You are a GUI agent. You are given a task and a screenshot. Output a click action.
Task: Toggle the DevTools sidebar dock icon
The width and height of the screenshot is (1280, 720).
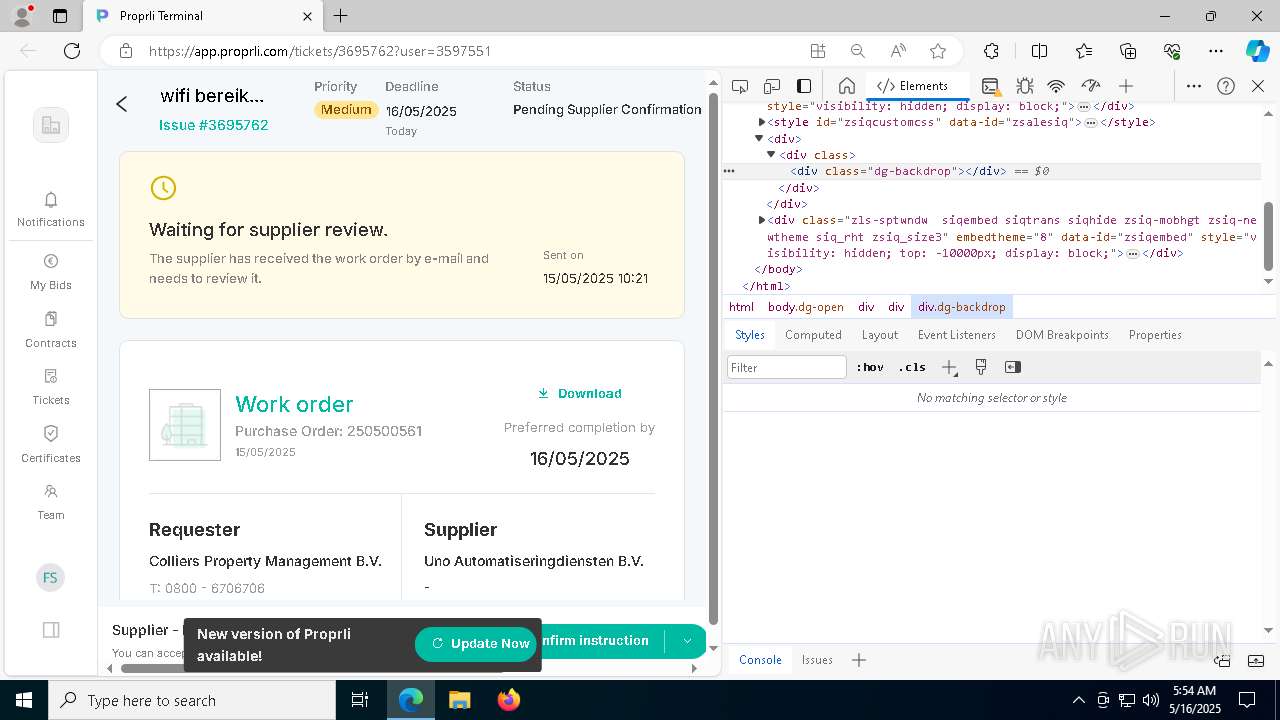[804, 86]
